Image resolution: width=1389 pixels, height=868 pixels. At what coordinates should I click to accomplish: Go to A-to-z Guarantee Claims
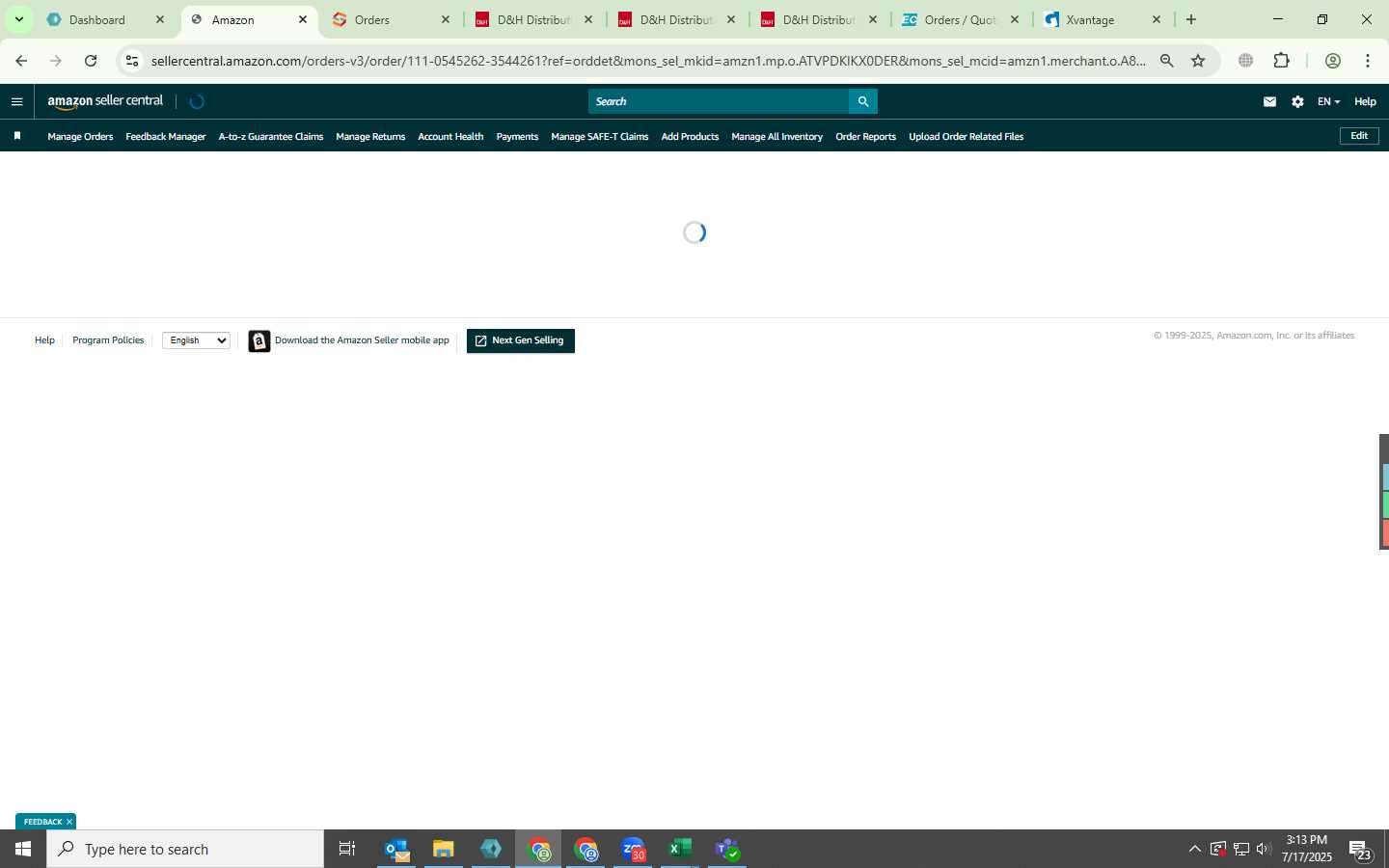point(271,137)
